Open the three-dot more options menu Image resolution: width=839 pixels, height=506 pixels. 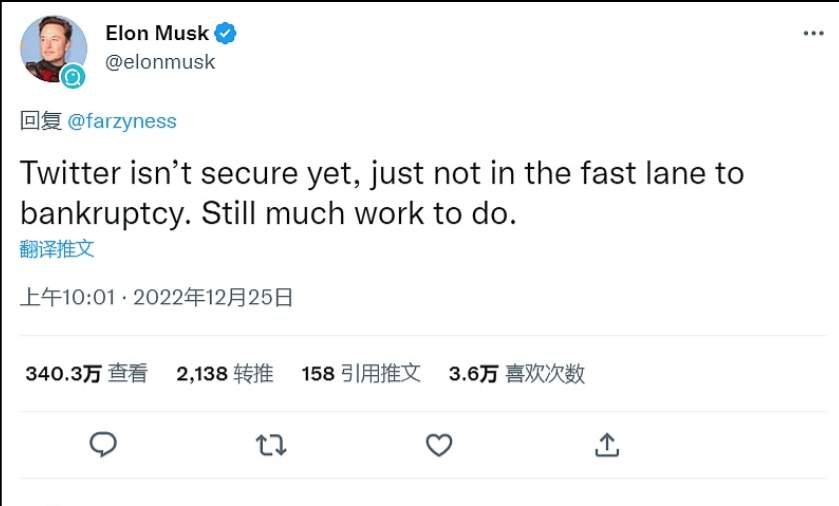[x=813, y=33]
